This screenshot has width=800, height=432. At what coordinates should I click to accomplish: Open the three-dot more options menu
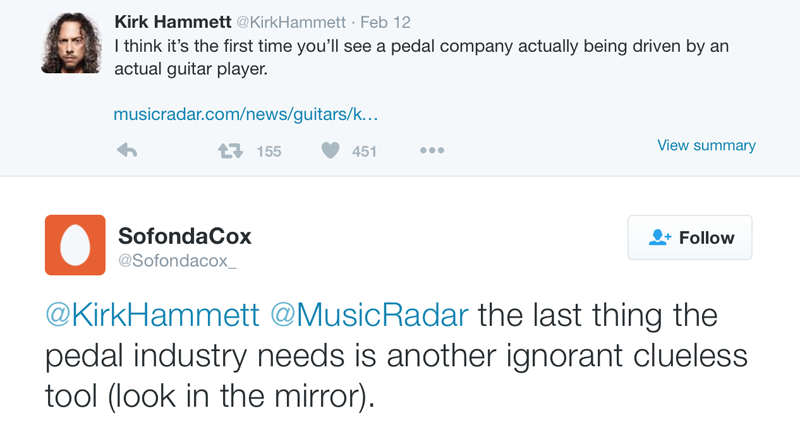(431, 151)
